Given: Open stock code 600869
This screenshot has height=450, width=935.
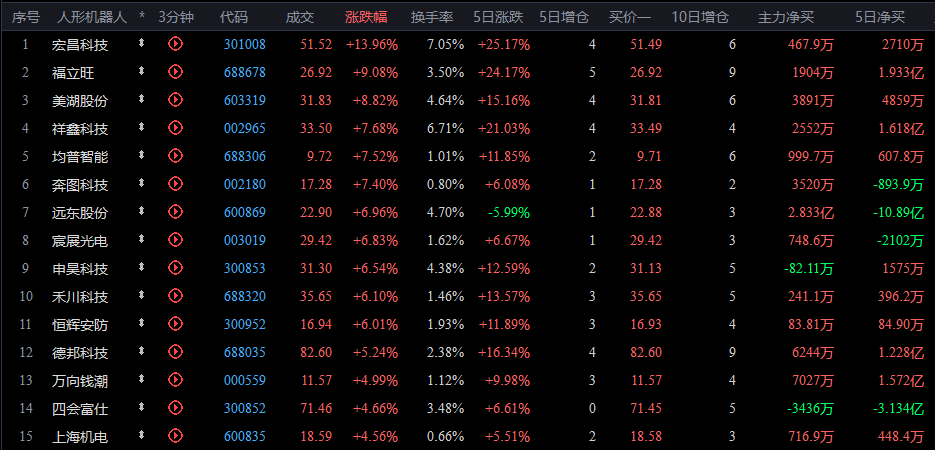Looking at the screenshot, I should (244, 212).
